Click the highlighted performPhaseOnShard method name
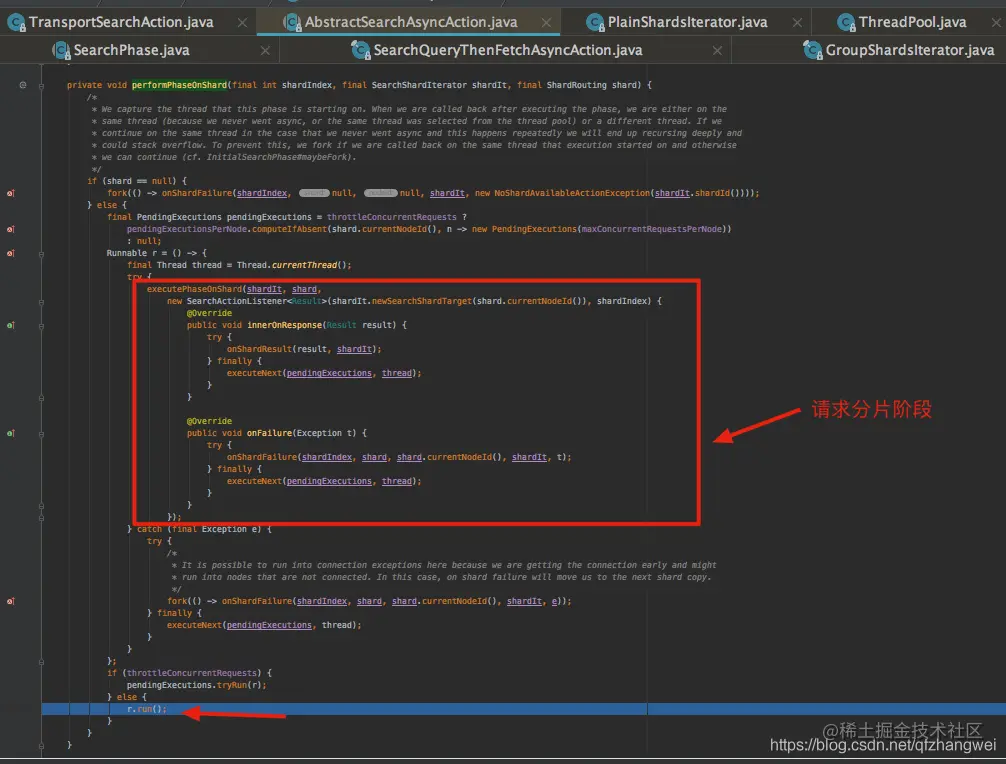This screenshot has height=764, width=1006. [180, 85]
